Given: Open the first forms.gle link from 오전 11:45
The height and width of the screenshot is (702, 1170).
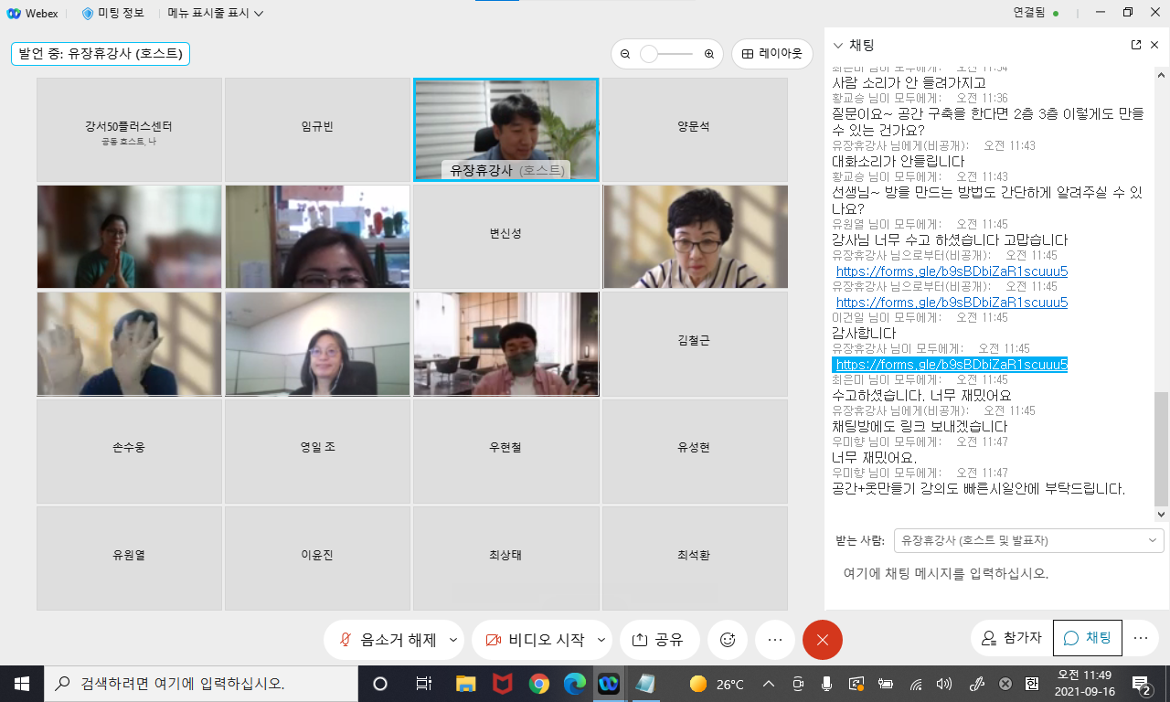Looking at the screenshot, I should 951,271.
